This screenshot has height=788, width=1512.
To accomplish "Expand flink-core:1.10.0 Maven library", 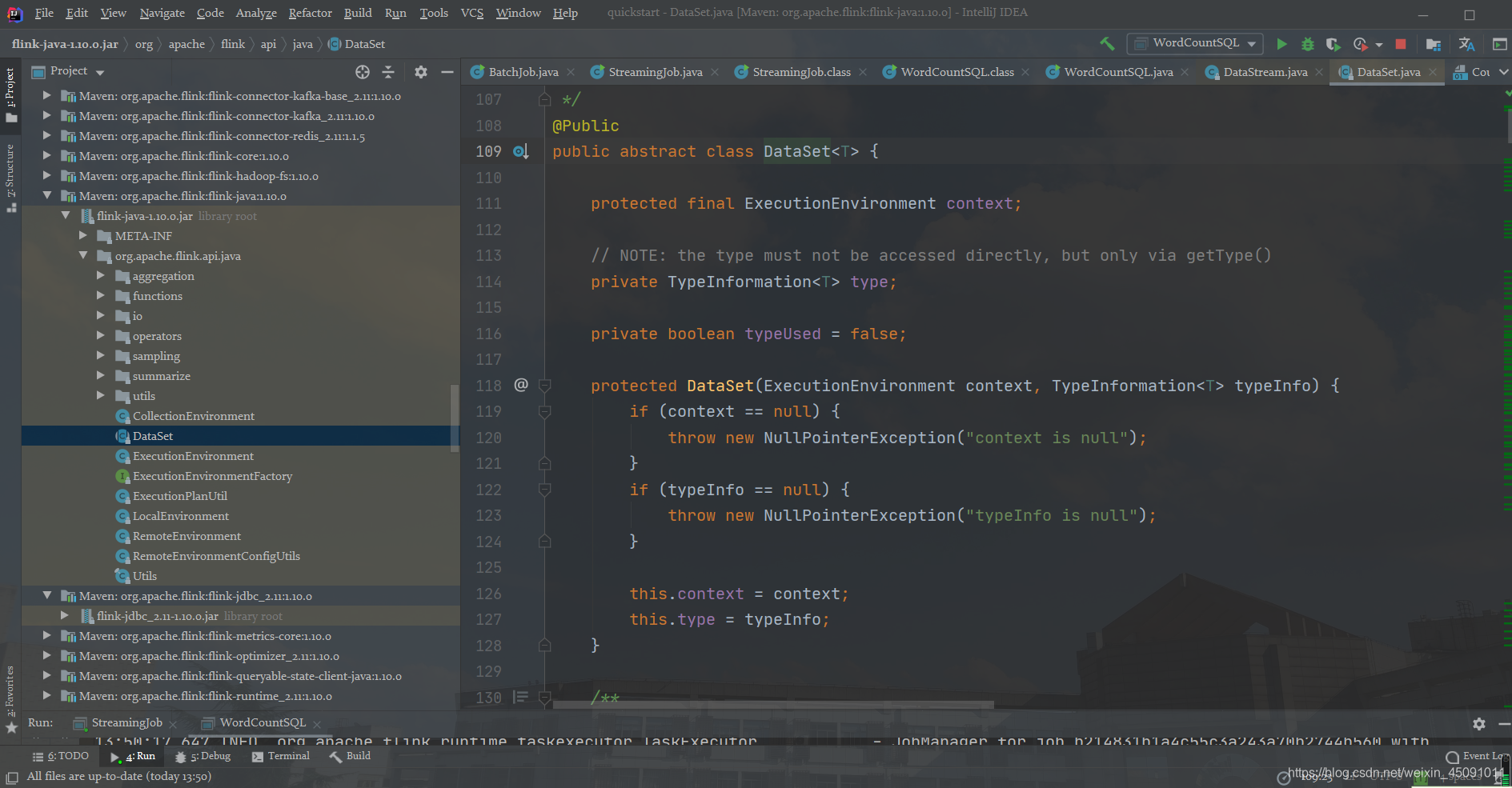I will click(47, 155).
